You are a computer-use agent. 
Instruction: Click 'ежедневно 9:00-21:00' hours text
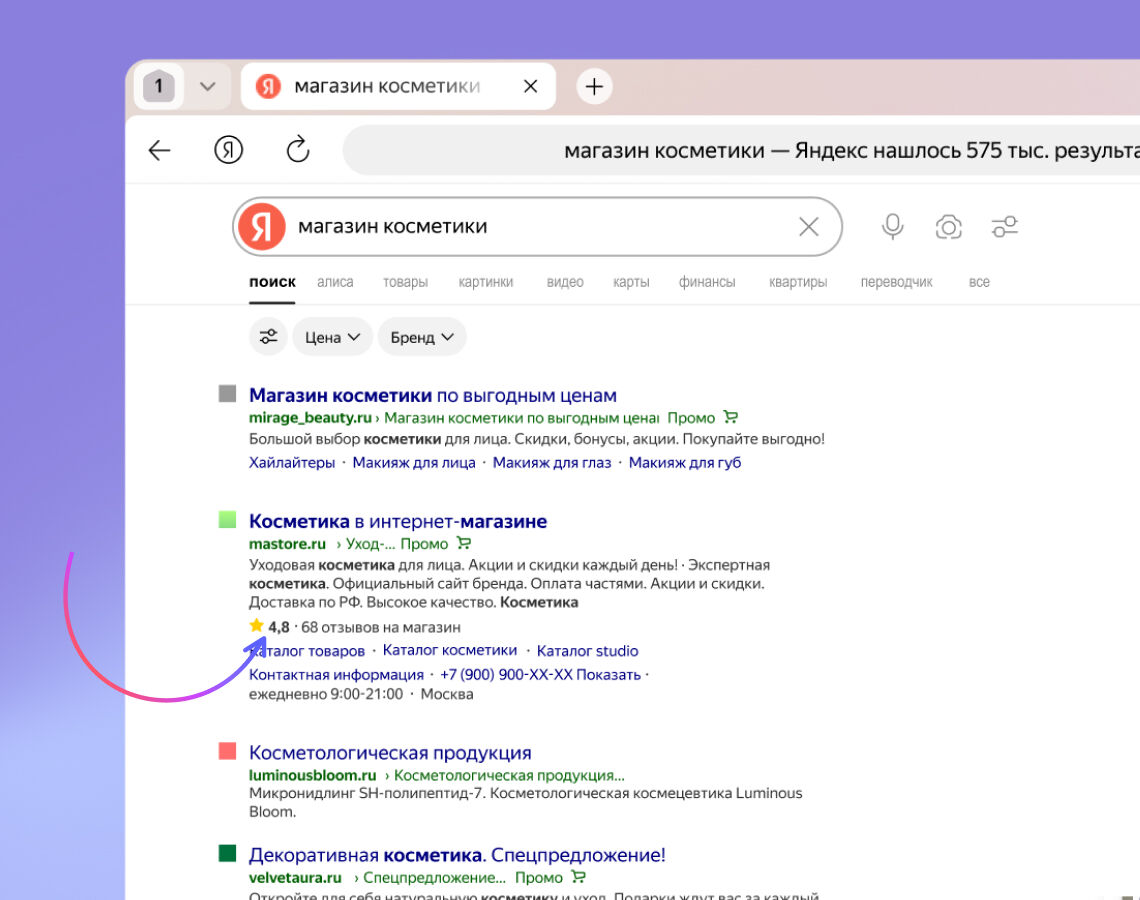(326, 694)
